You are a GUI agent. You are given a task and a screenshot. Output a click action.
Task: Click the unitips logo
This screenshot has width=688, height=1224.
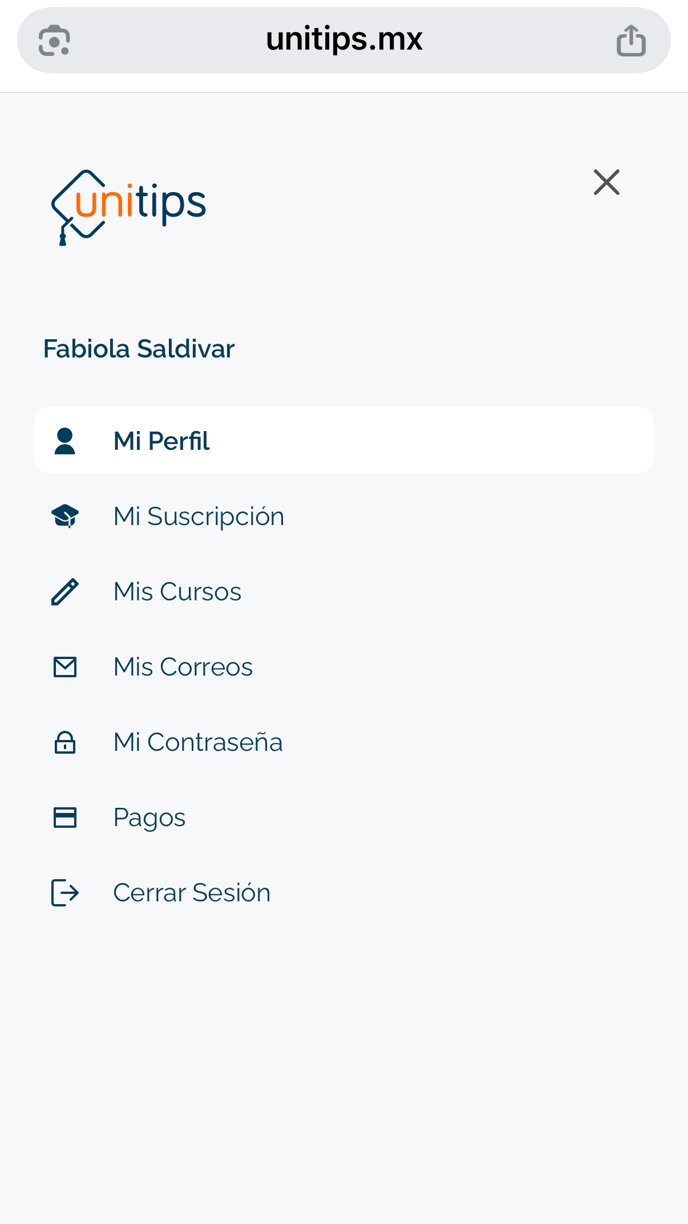point(129,206)
